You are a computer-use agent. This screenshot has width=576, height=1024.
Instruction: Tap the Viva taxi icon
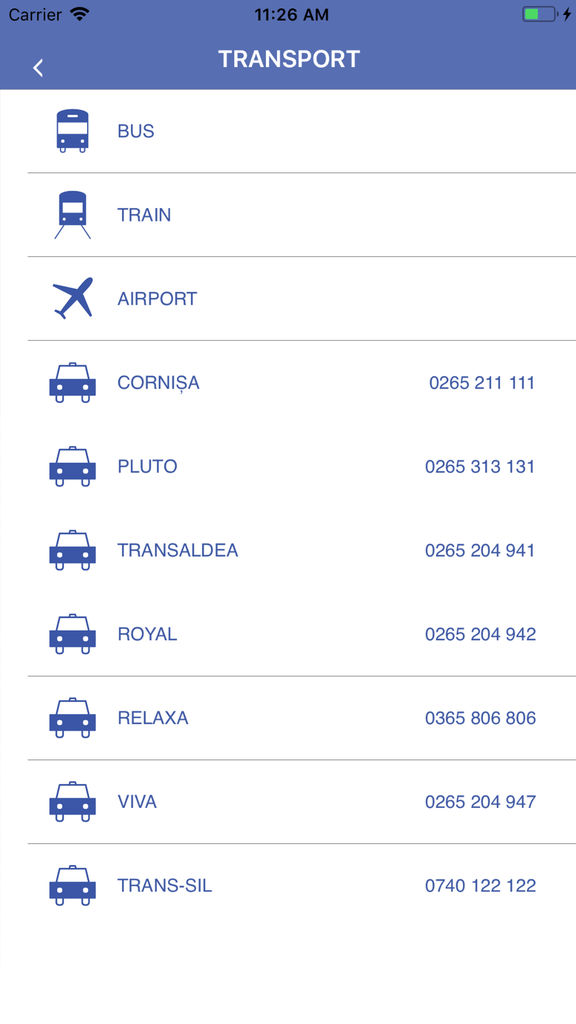pyautogui.click(x=72, y=801)
